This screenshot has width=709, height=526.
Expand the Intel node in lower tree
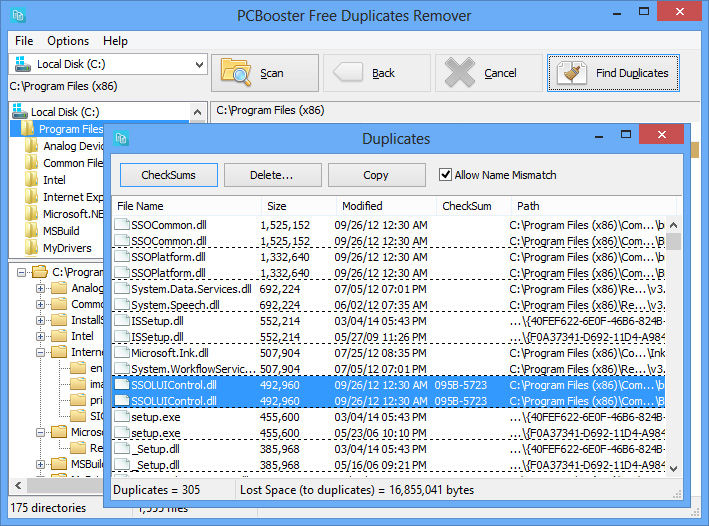click(x=40, y=336)
